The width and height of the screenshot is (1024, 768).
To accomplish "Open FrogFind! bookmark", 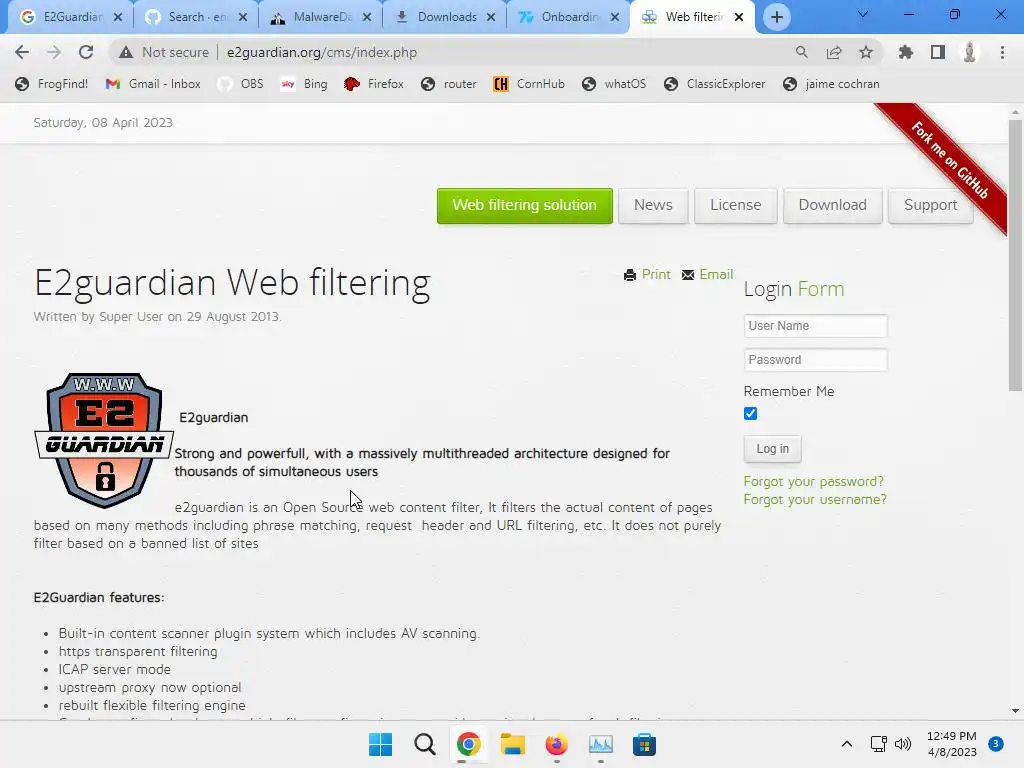I will point(52,84).
